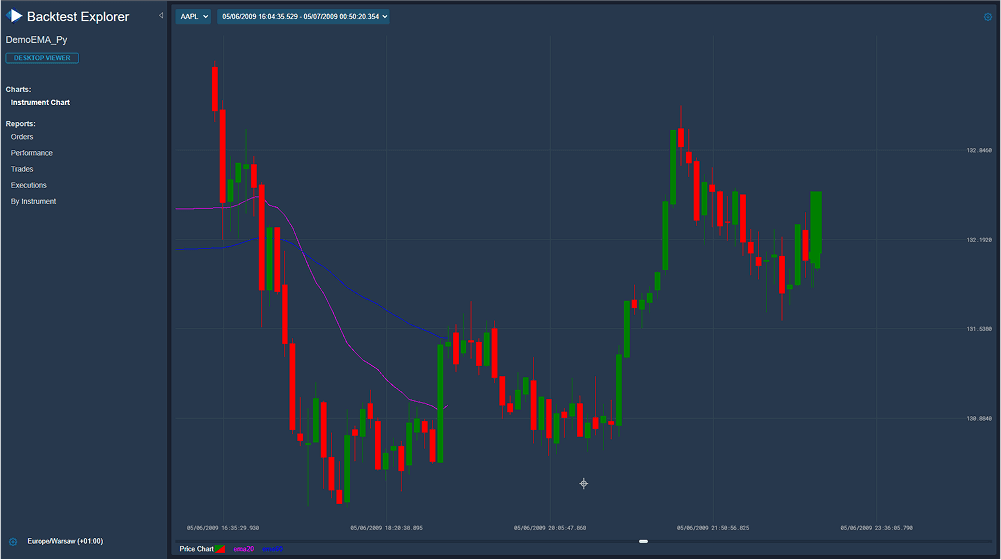This screenshot has width=1001, height=560.
Task: Toggle the ema50 blue series in legend
Action: click(x=273, y=549)
